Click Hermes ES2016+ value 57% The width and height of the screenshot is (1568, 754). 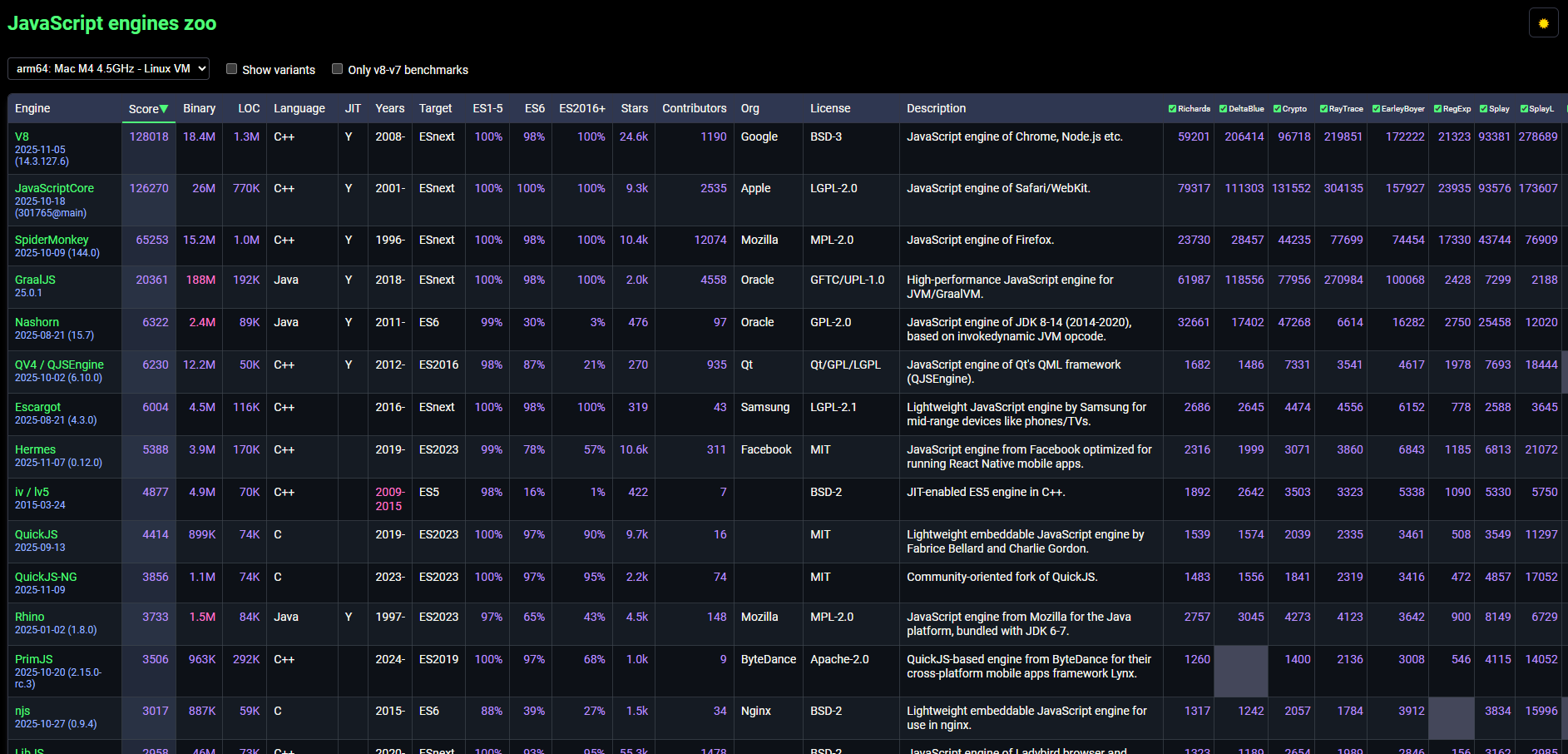[x=595, y=449]
